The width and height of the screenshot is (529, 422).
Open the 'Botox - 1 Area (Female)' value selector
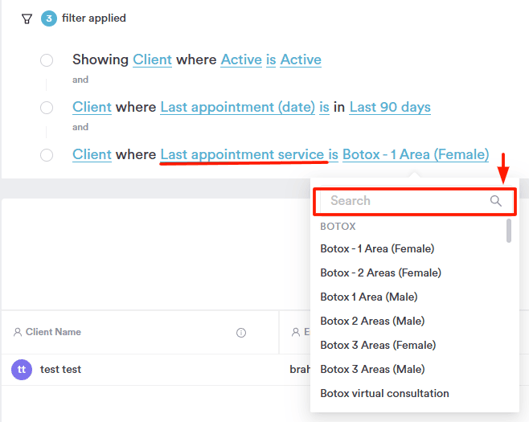[416, 154]
